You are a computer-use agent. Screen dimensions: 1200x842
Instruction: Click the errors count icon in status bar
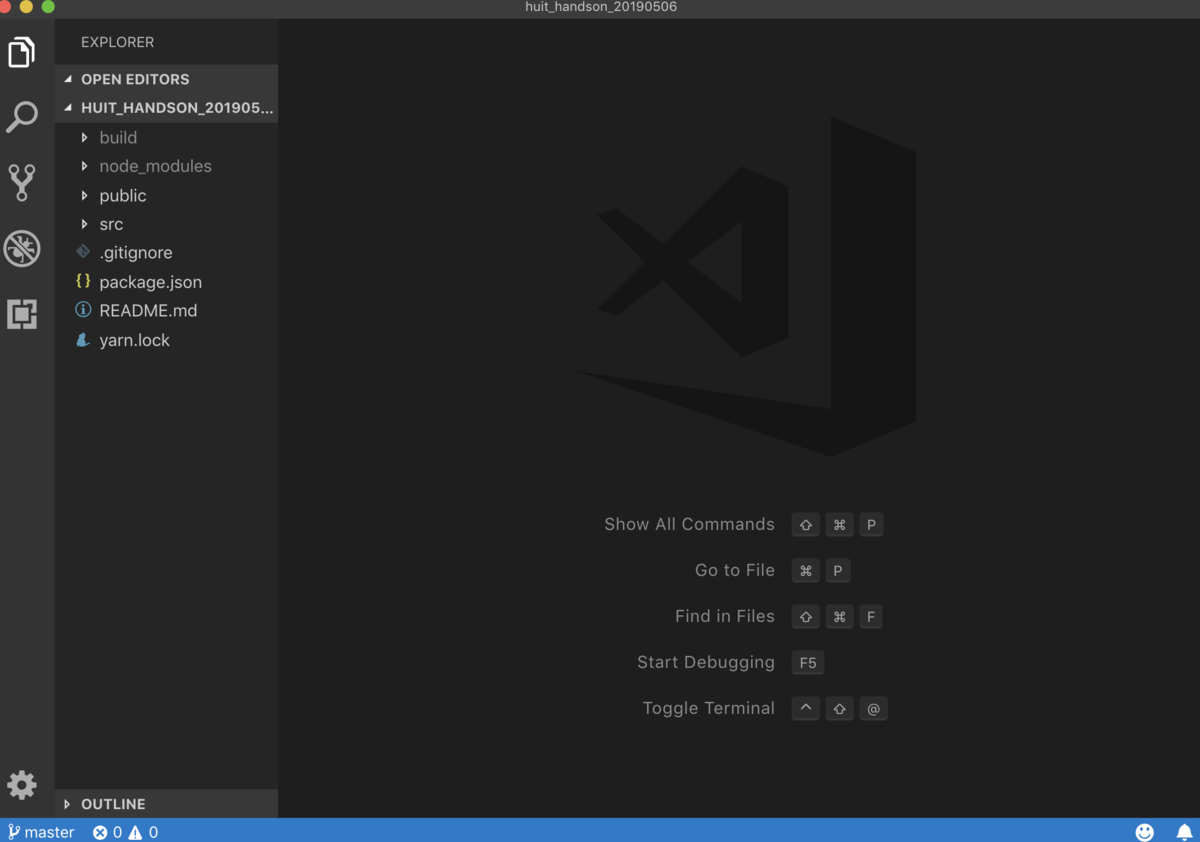[x=100, y=832]
